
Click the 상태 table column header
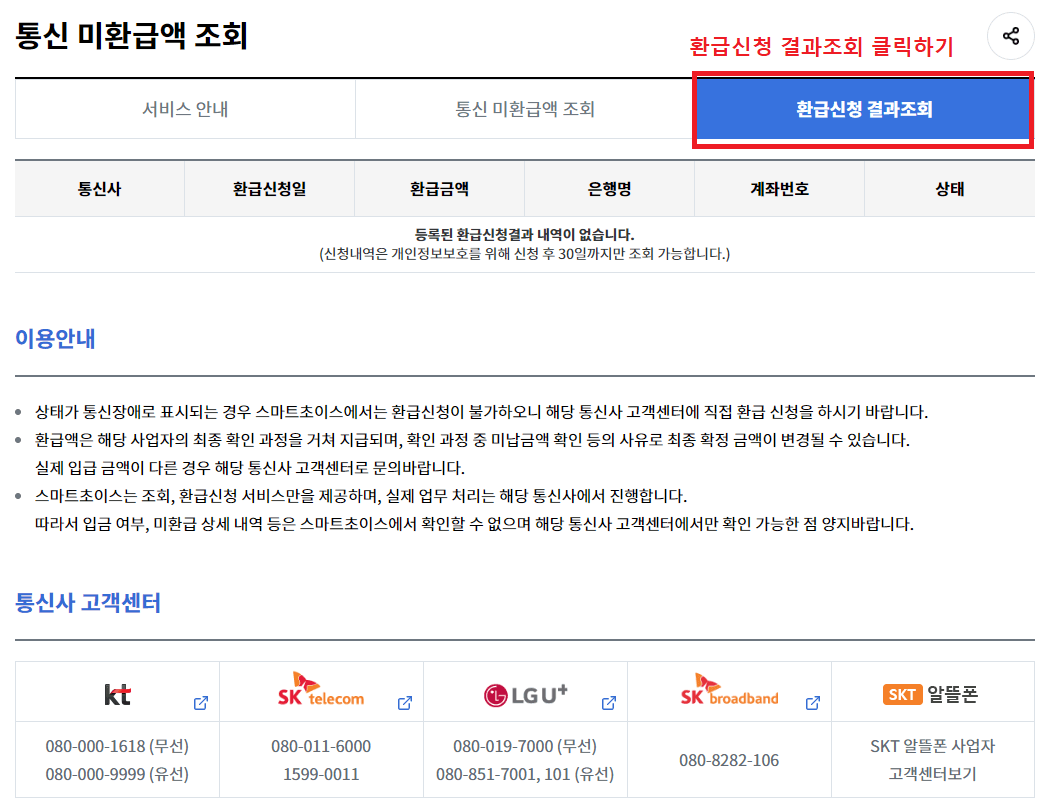[x=948, y=188]
